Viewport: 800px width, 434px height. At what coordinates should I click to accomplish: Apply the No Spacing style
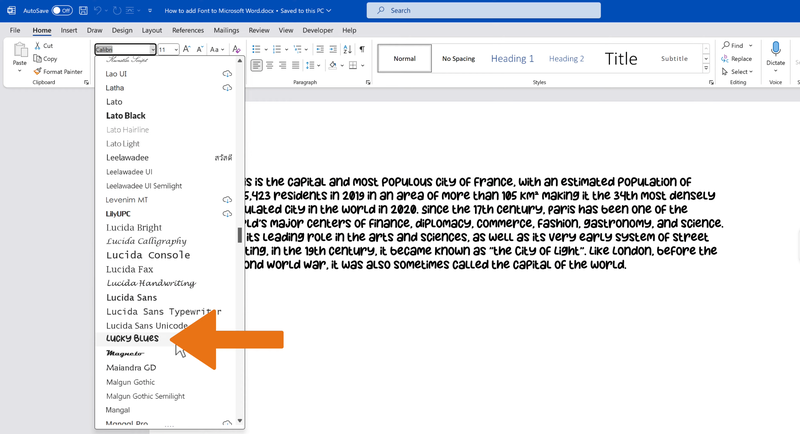click(458, 58)
